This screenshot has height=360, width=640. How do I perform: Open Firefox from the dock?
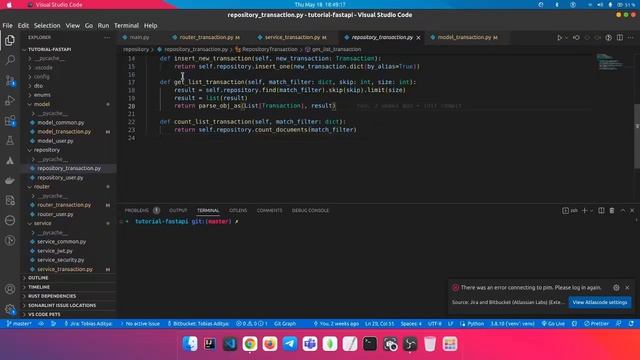point(270,344)
